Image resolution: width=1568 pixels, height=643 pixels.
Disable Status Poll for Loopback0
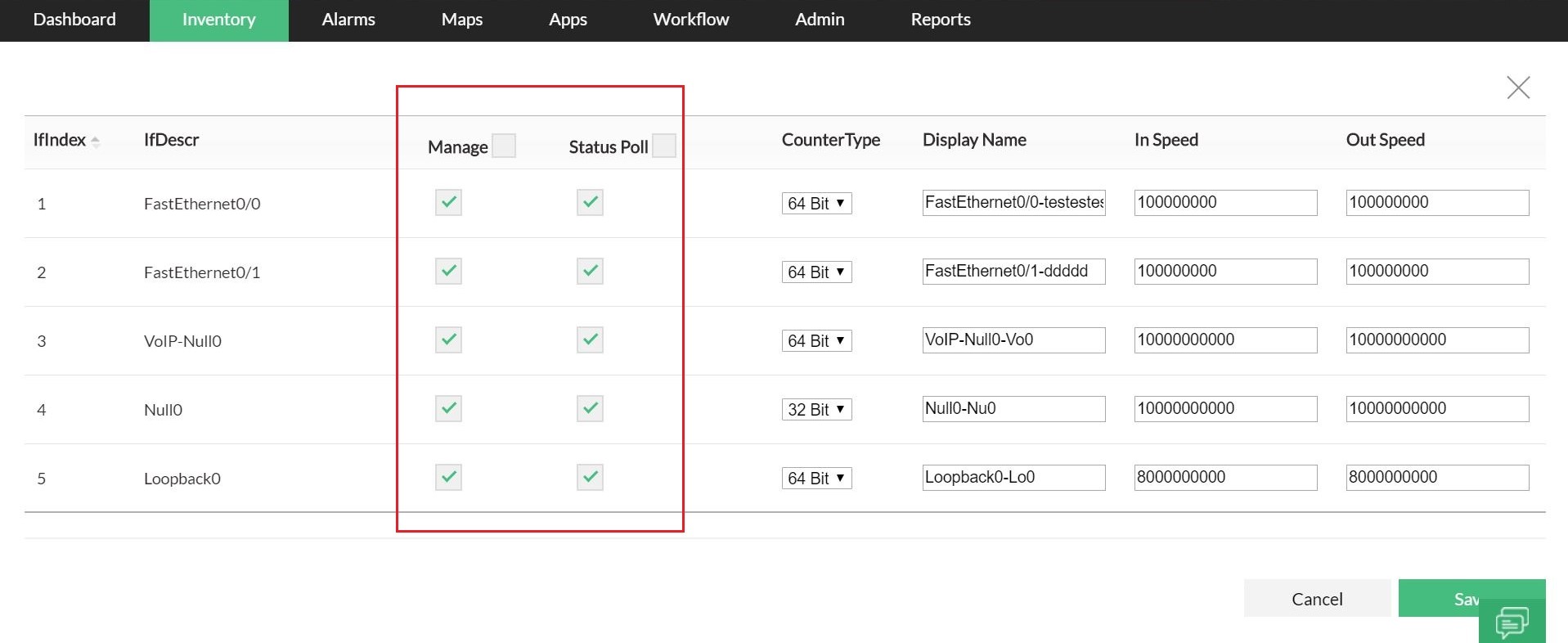(590, 477)
